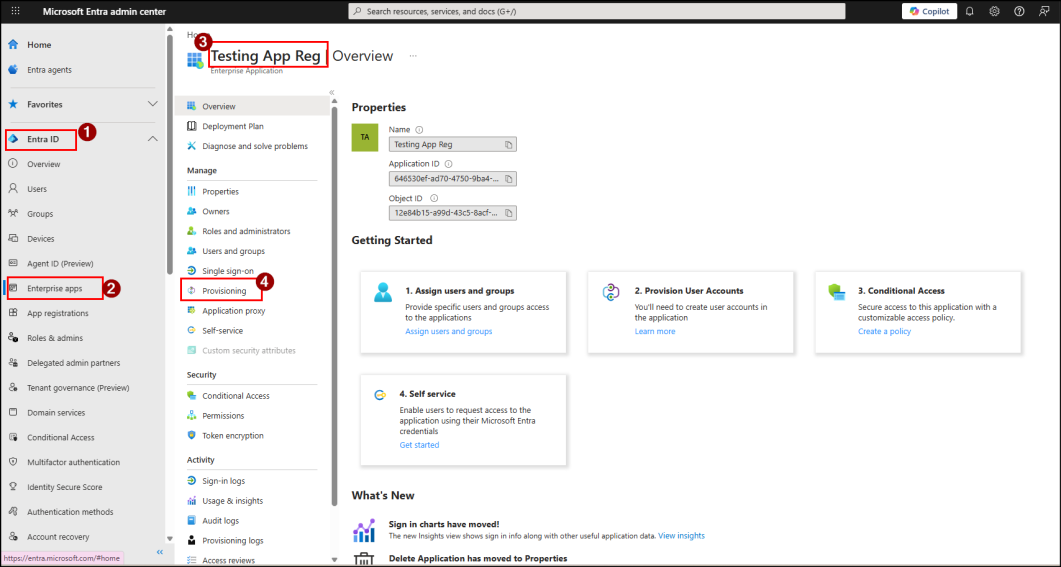Image resolution: width=1061 pixels, height=567 pixels.
Task: Collapse the application resource menu panel
Action: pyautogui.click(x=332, y=92)
